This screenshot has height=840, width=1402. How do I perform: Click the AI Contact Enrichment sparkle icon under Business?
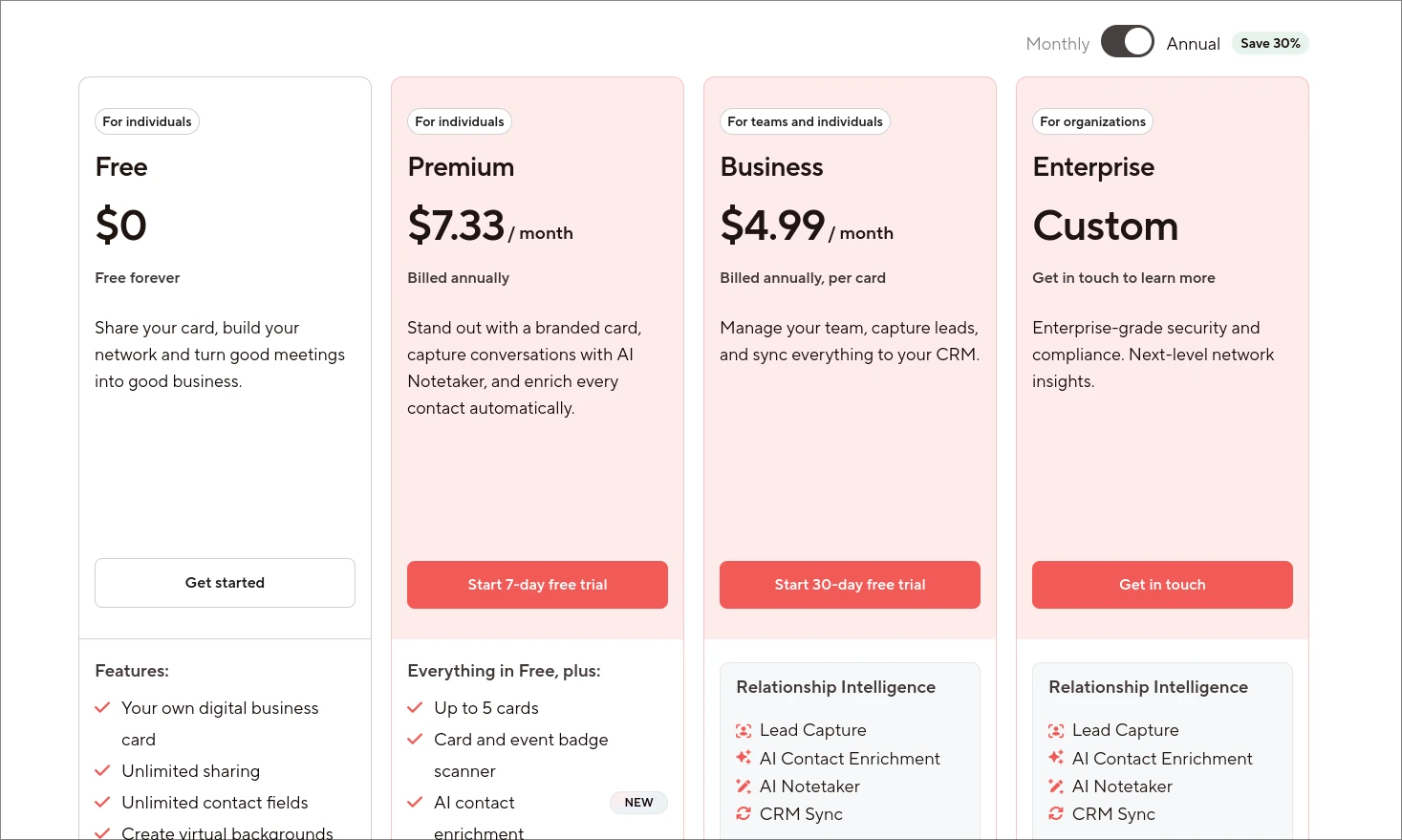[744, 758]
